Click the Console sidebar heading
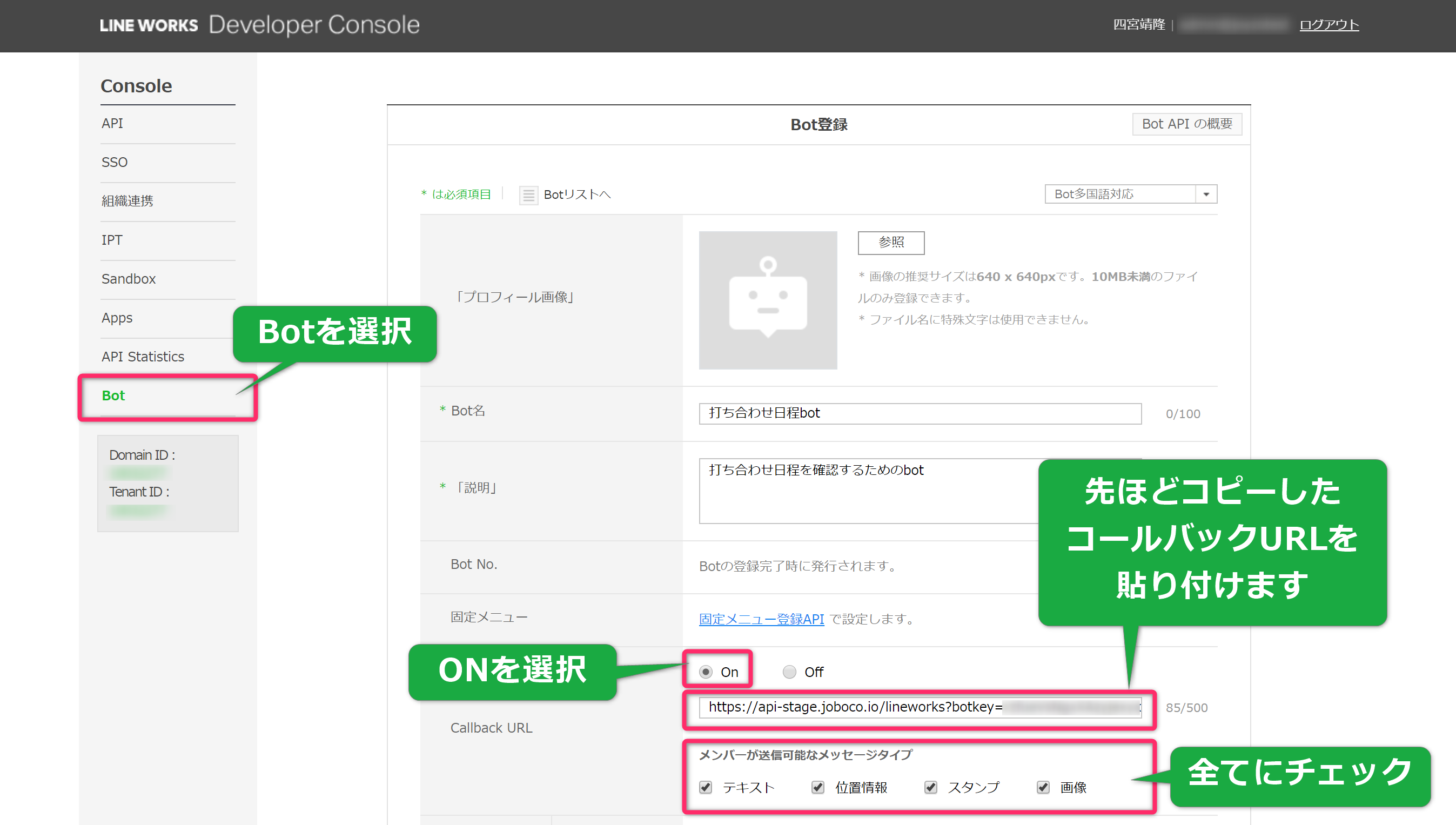Screen dimensions: 1456x825 pyautogui.click(x=136, y=86)
